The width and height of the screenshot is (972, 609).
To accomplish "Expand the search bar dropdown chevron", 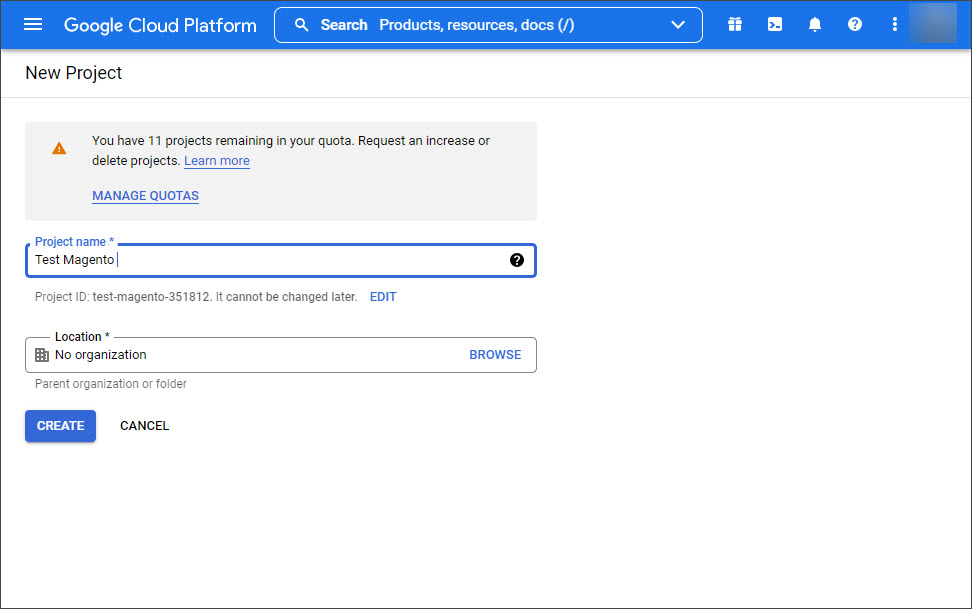I will click(678, 25).
